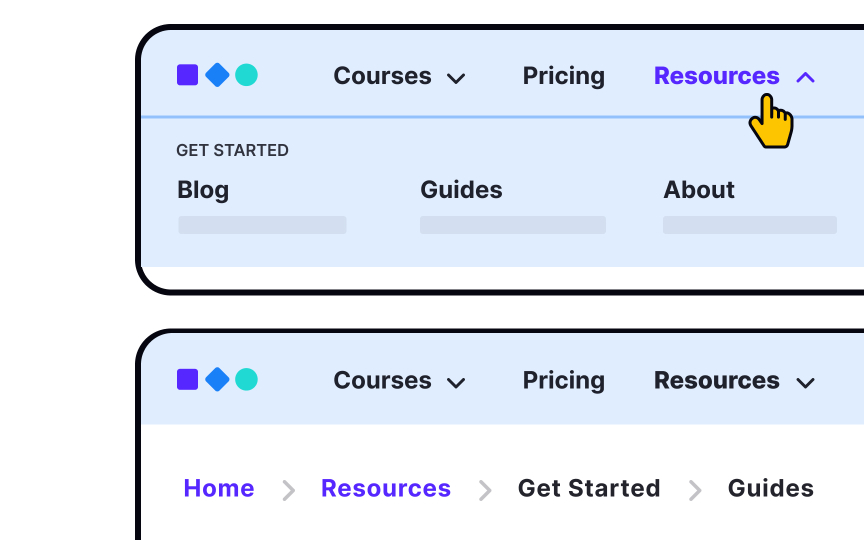Click the Guides breadcrumb item

pos(770,488)
